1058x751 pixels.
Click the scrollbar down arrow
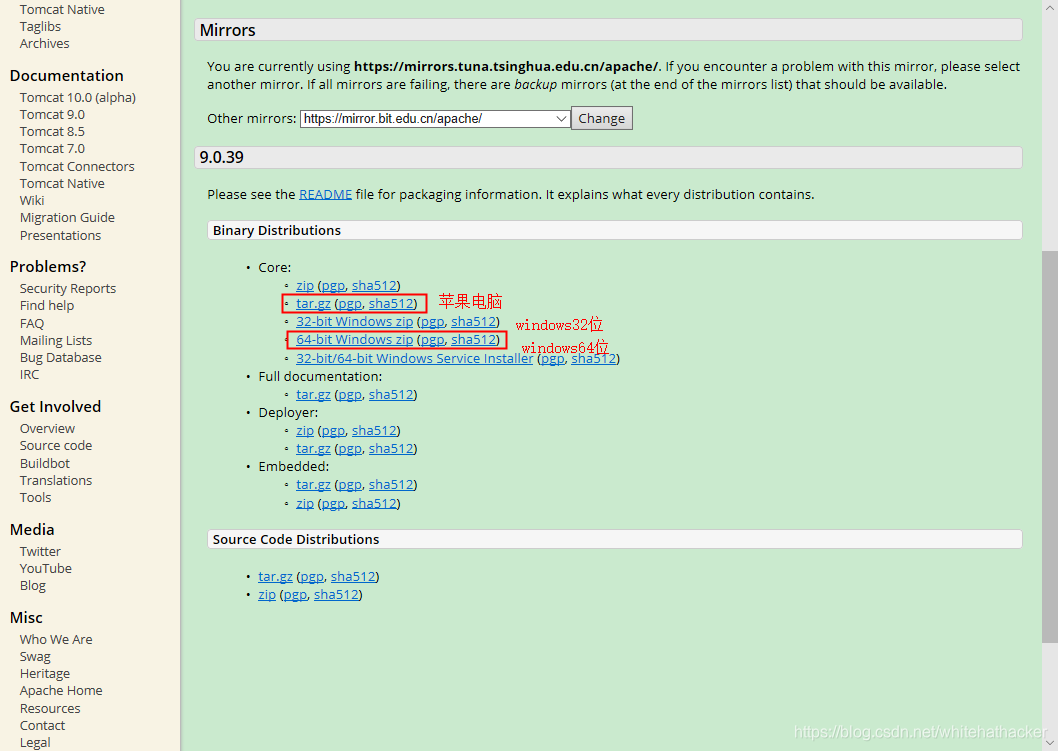[1049, 743]
